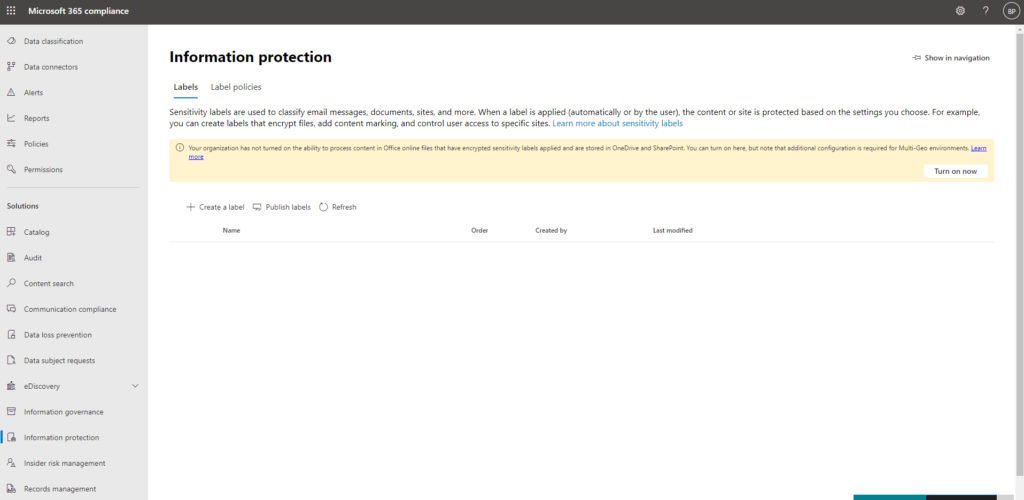Click Show in navigation text
The image size is (1024, 500).
[x=957, y=58]
